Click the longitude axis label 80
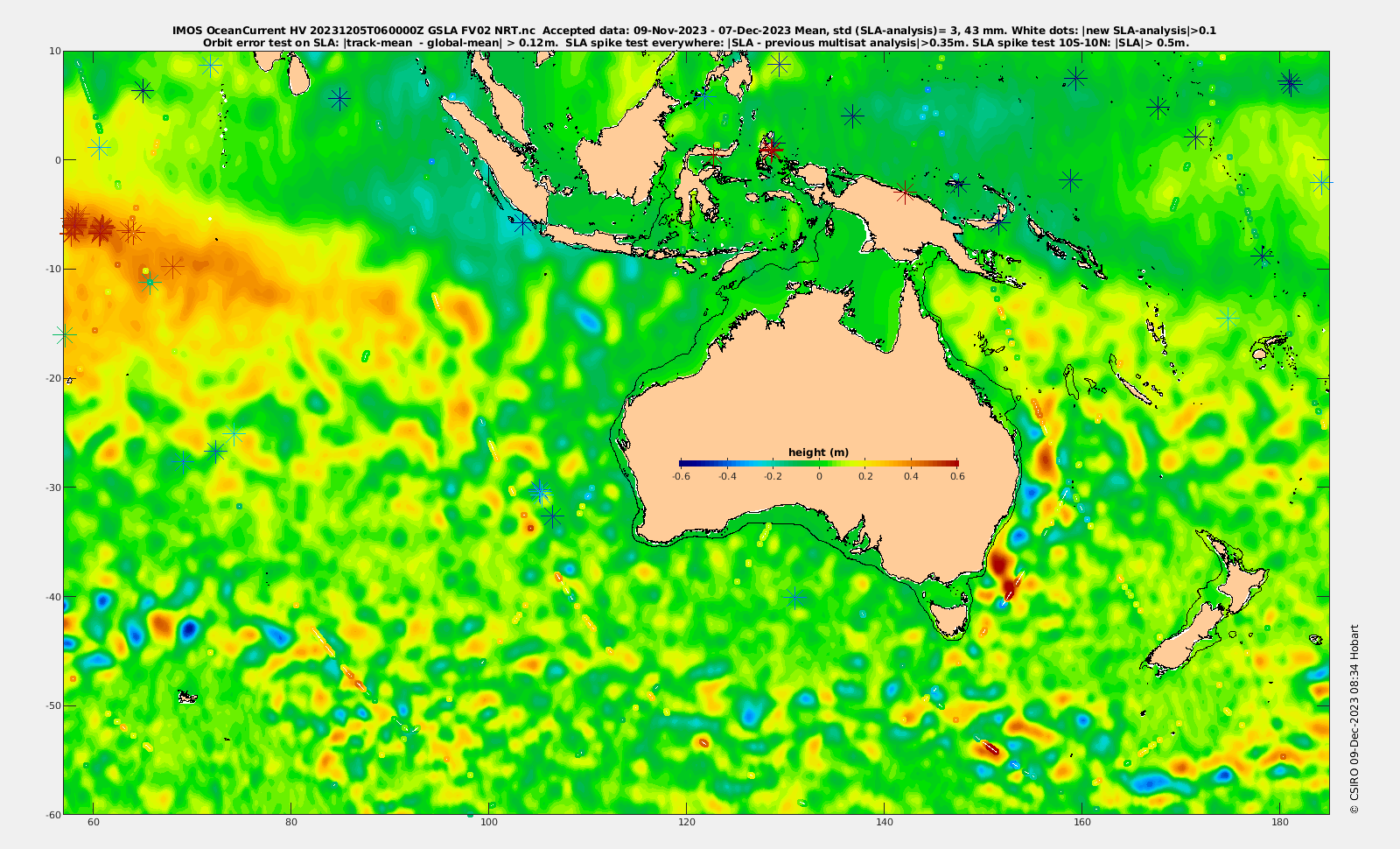This screenshot has height=849, width=1400. click(x=291, y=823)
